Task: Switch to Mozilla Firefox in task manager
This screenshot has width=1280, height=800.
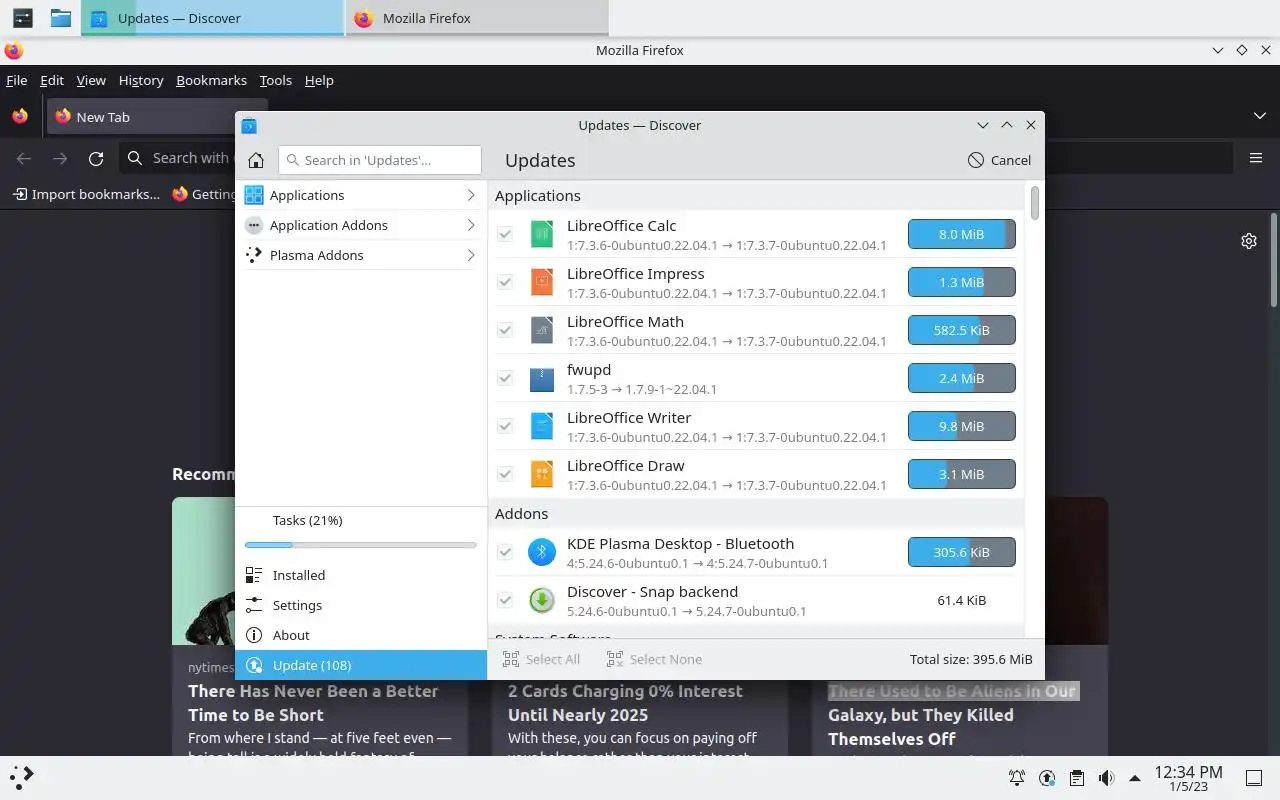Action: tap(477, 18)
